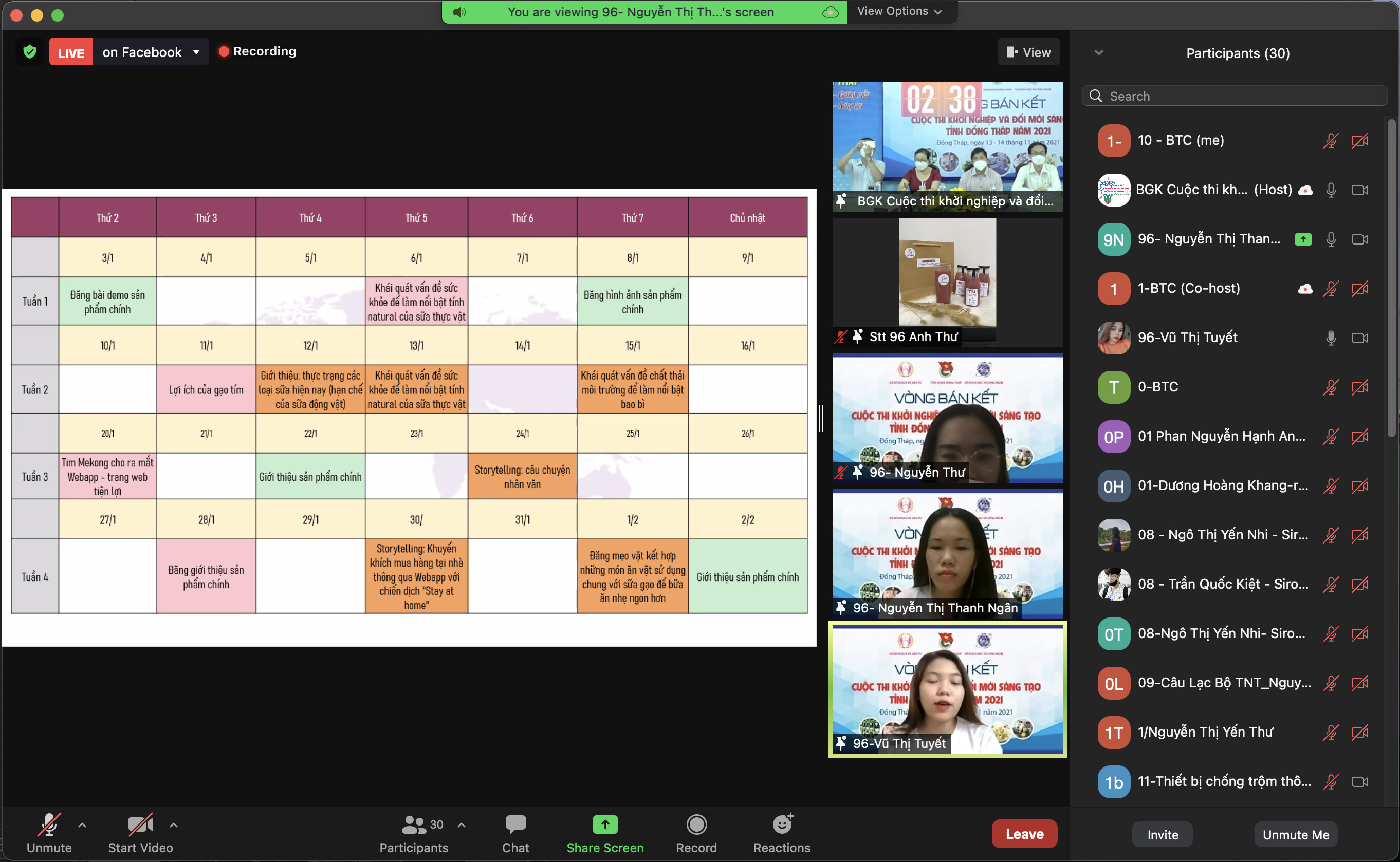Click the Tuần 4 row label
The image size is (1400, 862).
point(35,576)
